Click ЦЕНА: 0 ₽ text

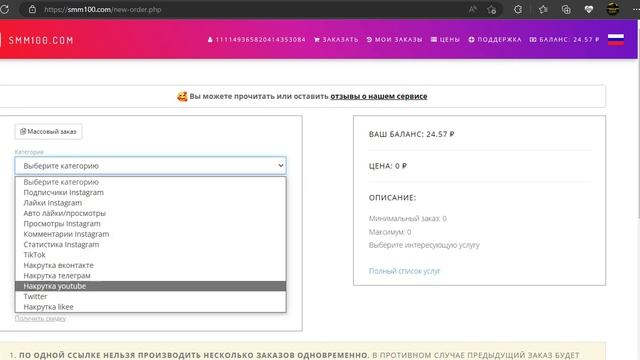[388, 166]
